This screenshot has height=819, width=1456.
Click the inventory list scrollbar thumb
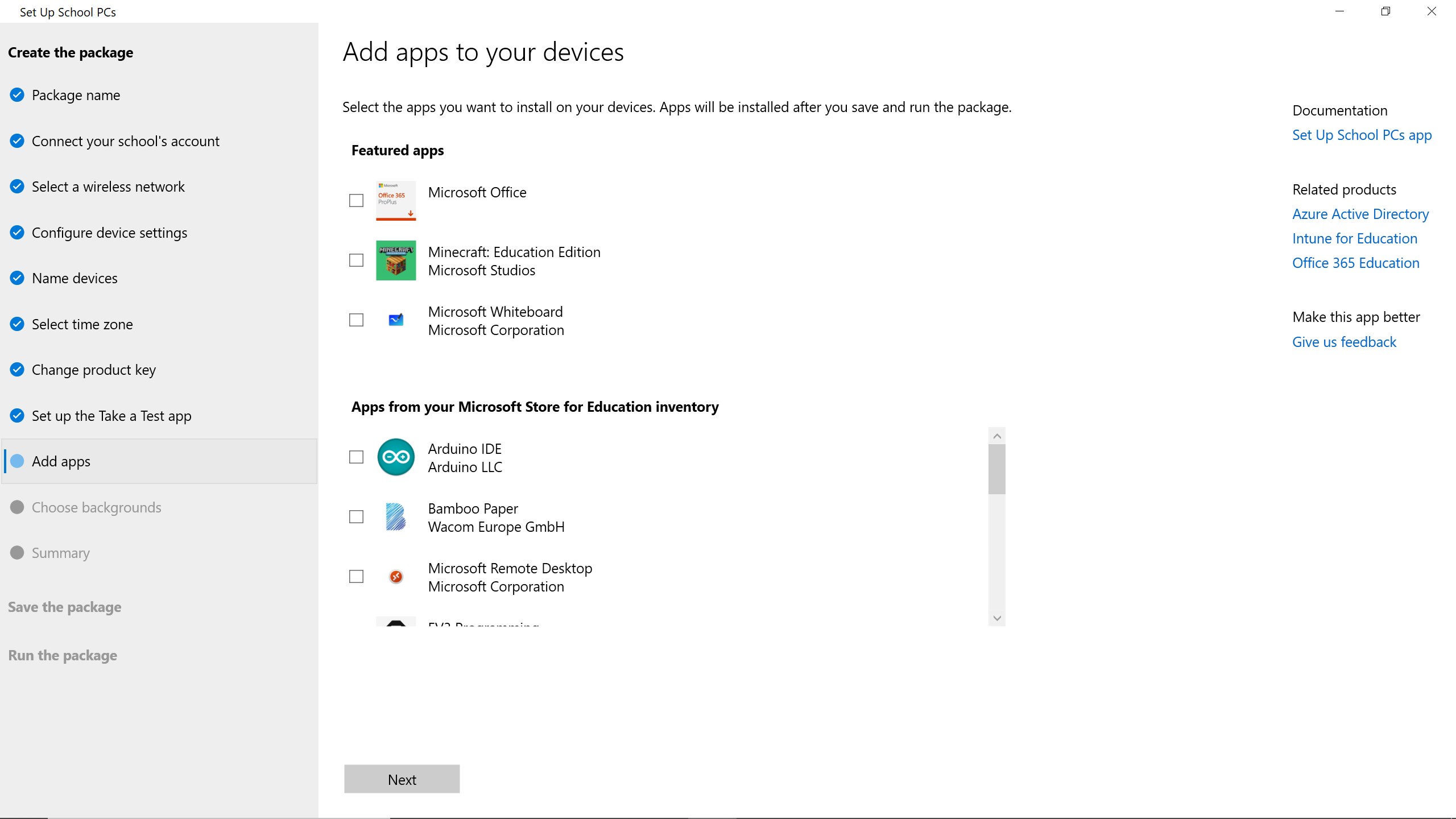(996, 469)
